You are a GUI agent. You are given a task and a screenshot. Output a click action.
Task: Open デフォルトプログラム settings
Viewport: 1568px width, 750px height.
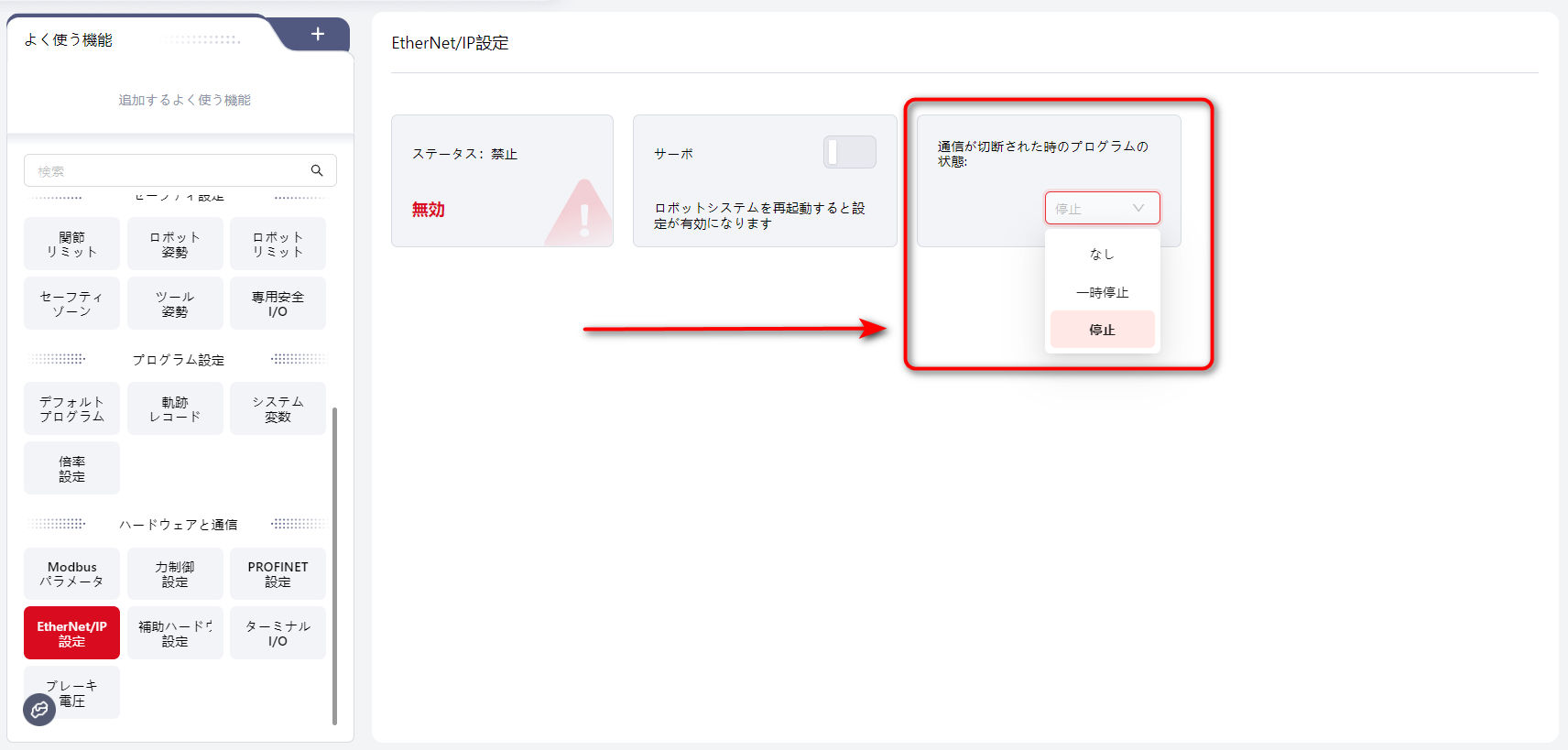[x=71, y=408]
